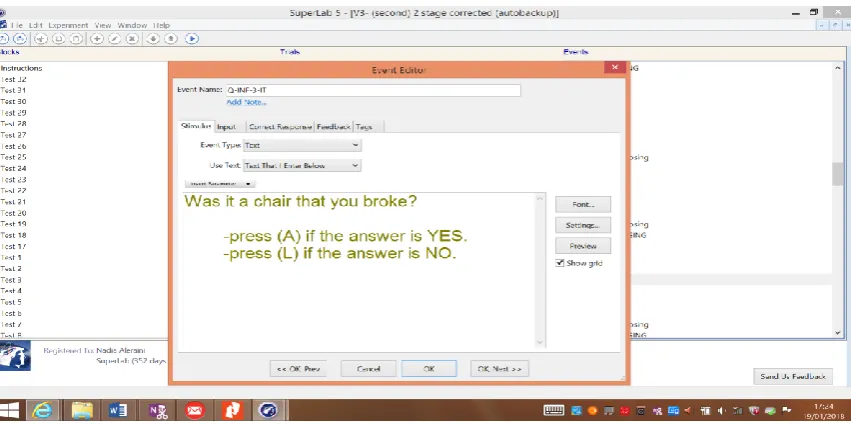Open the File menu

[16, 25]
